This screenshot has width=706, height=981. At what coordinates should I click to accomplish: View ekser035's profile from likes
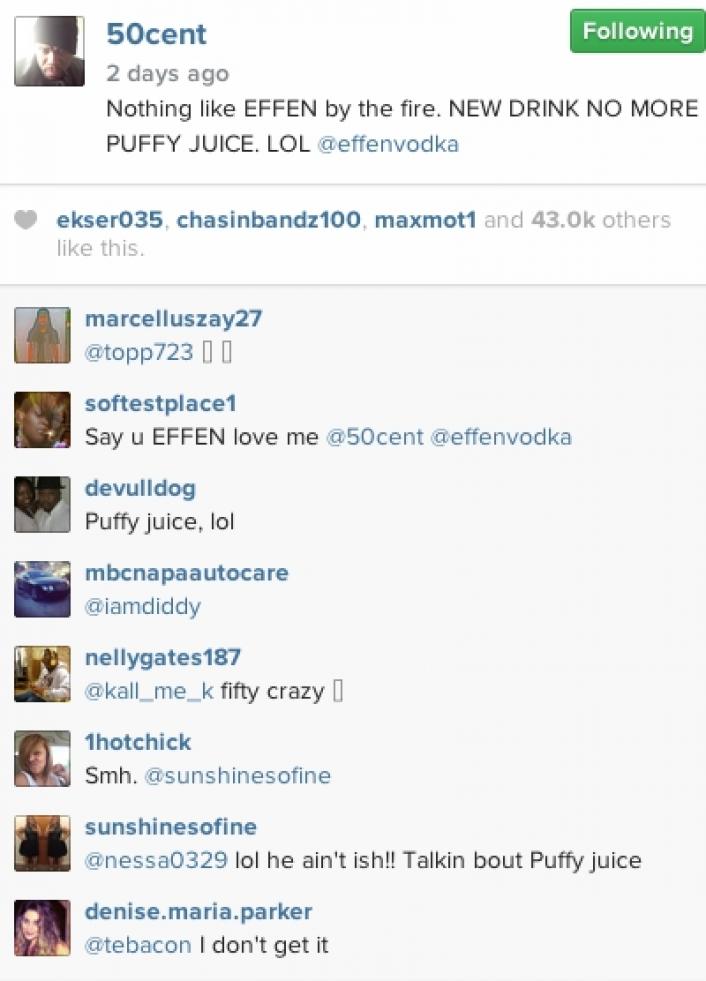pos(110,220)
